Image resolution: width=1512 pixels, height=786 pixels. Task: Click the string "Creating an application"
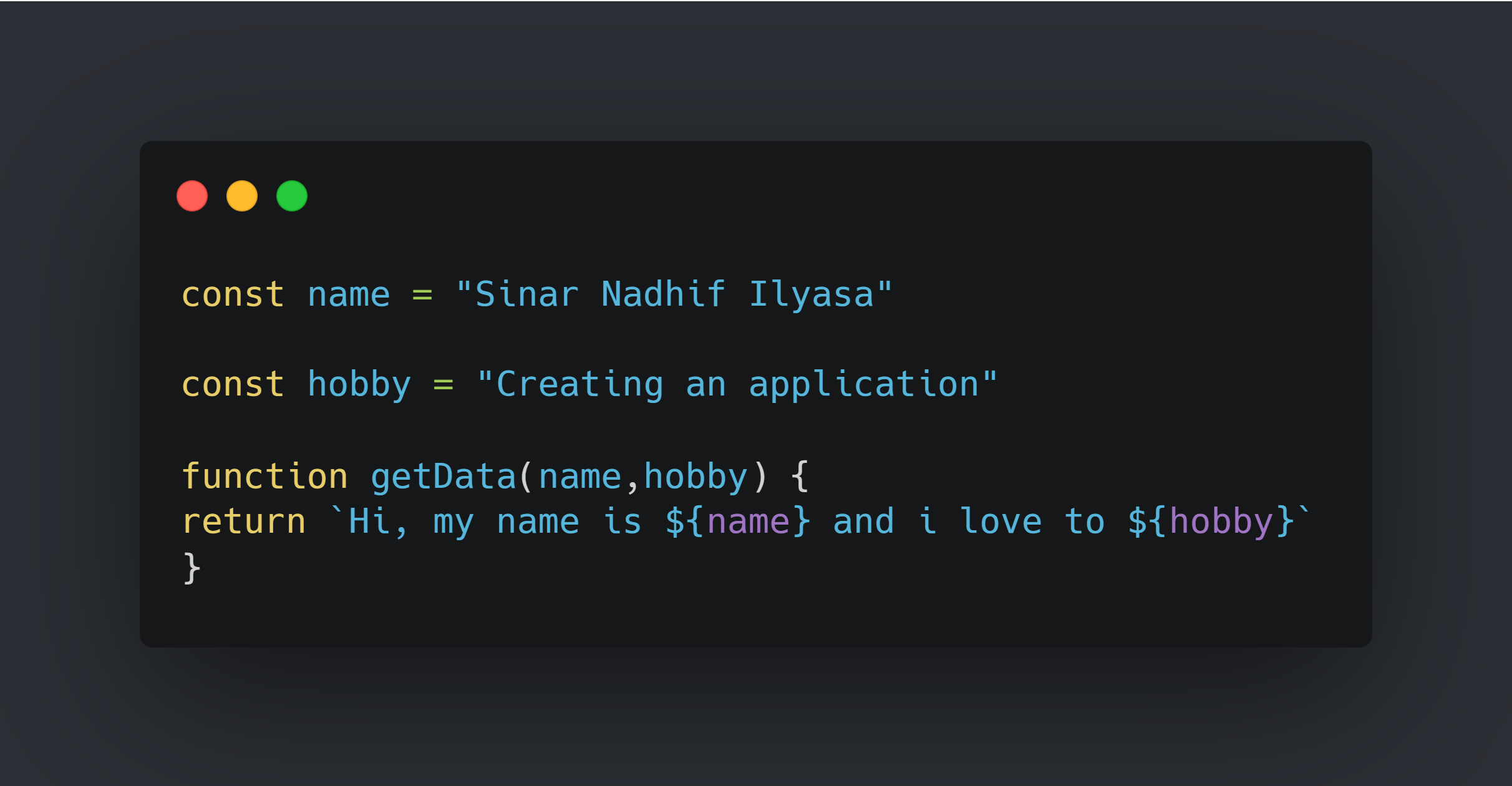coord(737,384)
